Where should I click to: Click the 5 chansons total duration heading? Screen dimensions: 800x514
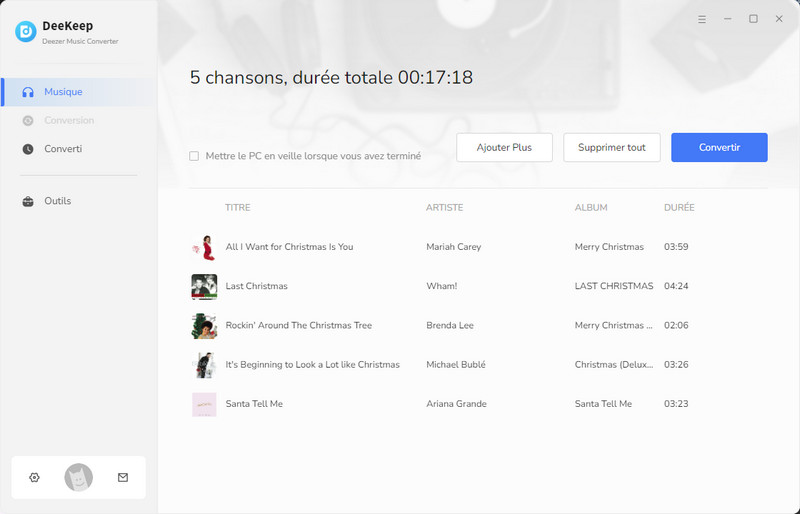pos(331,78)
